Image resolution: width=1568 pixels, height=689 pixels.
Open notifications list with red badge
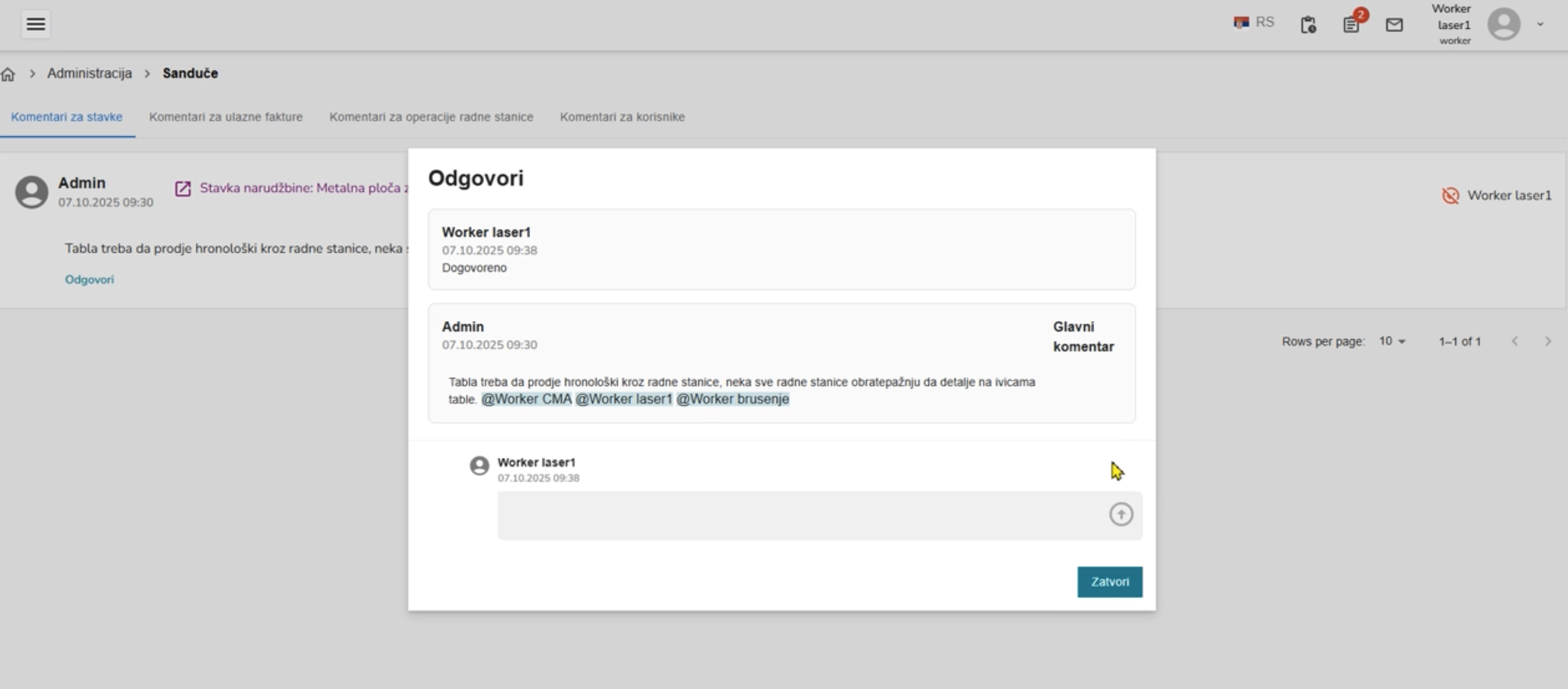point(1352,24)
